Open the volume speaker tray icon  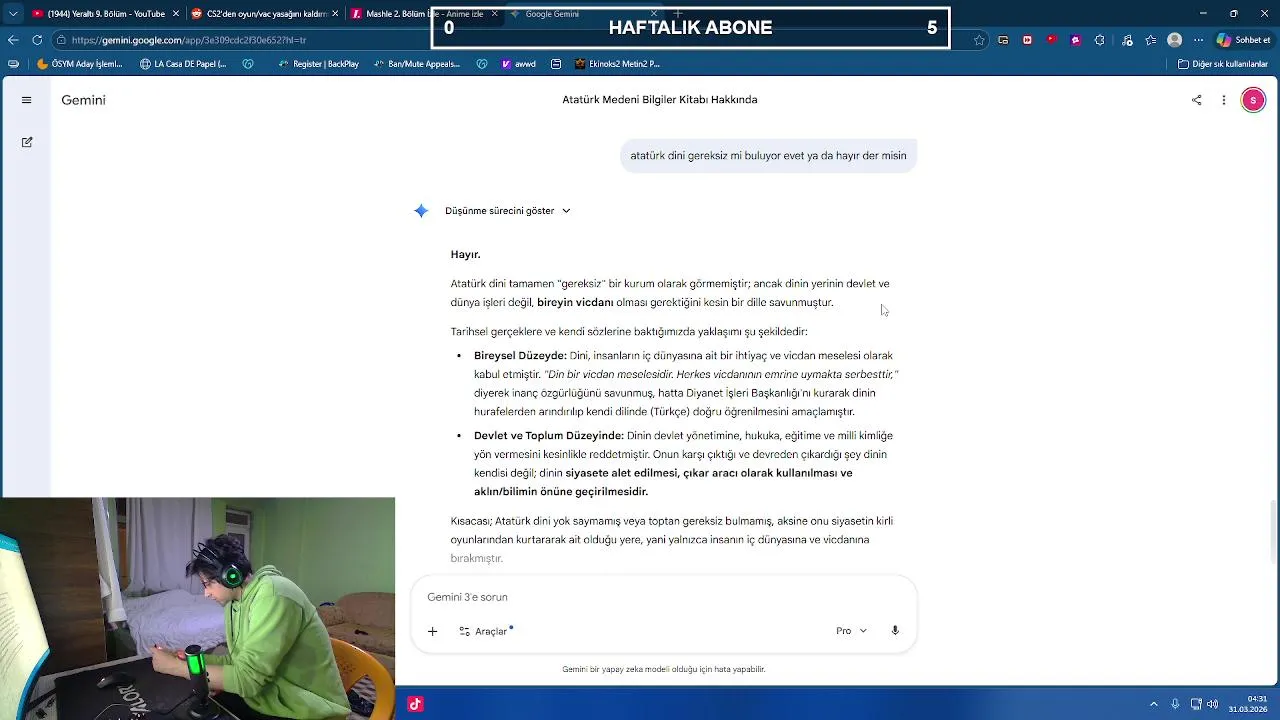(1212, 704)
